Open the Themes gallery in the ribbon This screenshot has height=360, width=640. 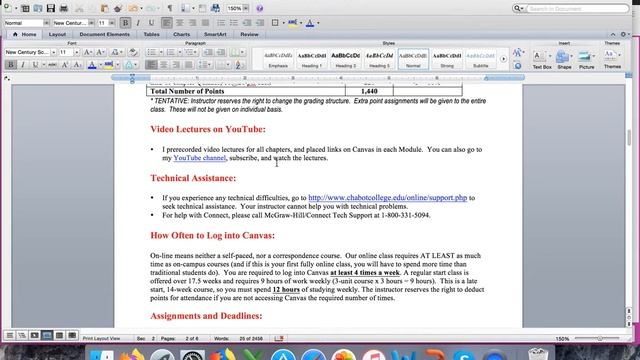[x=612, y=59]
